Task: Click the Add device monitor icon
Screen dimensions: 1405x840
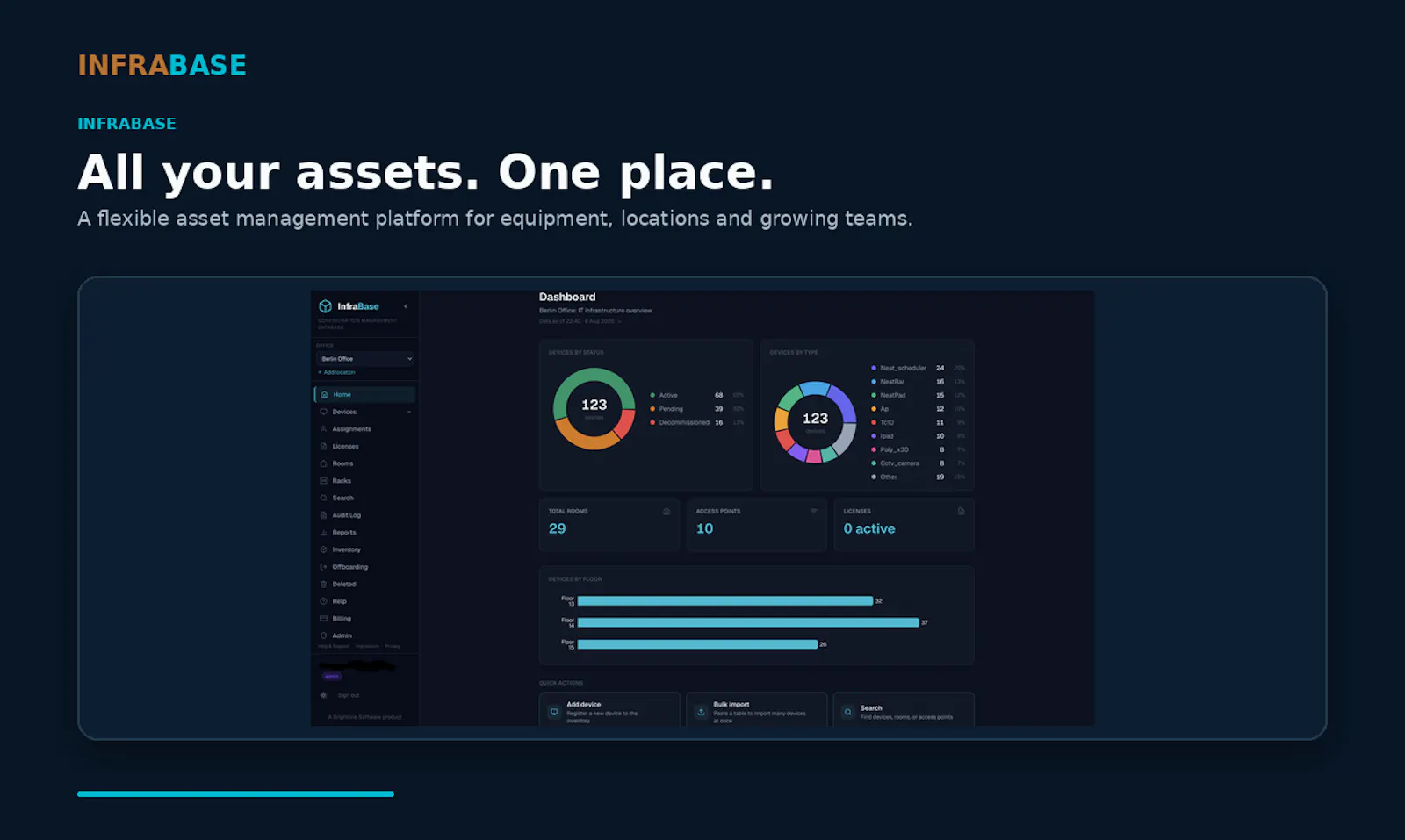Action: [x=554, y=712]
